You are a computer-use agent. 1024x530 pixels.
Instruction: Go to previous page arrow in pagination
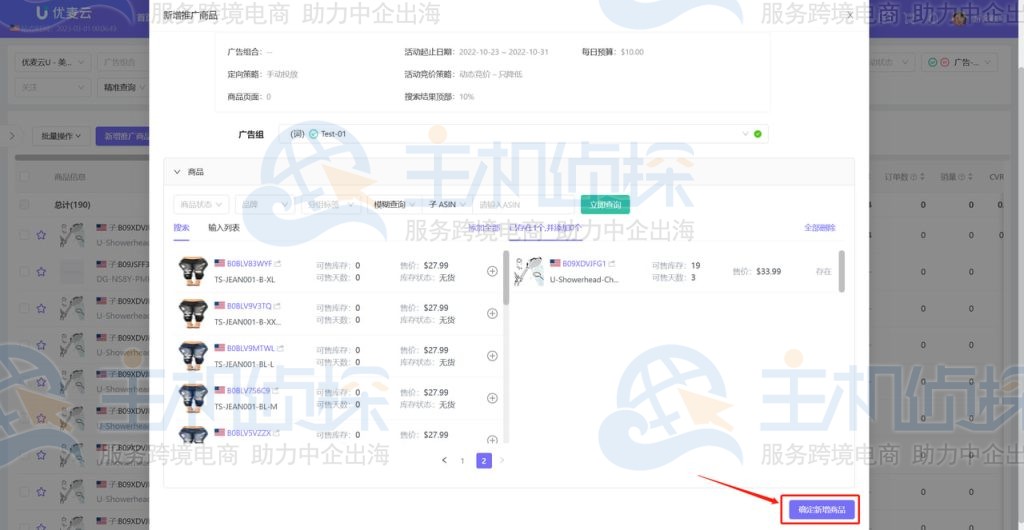(445, 460)
